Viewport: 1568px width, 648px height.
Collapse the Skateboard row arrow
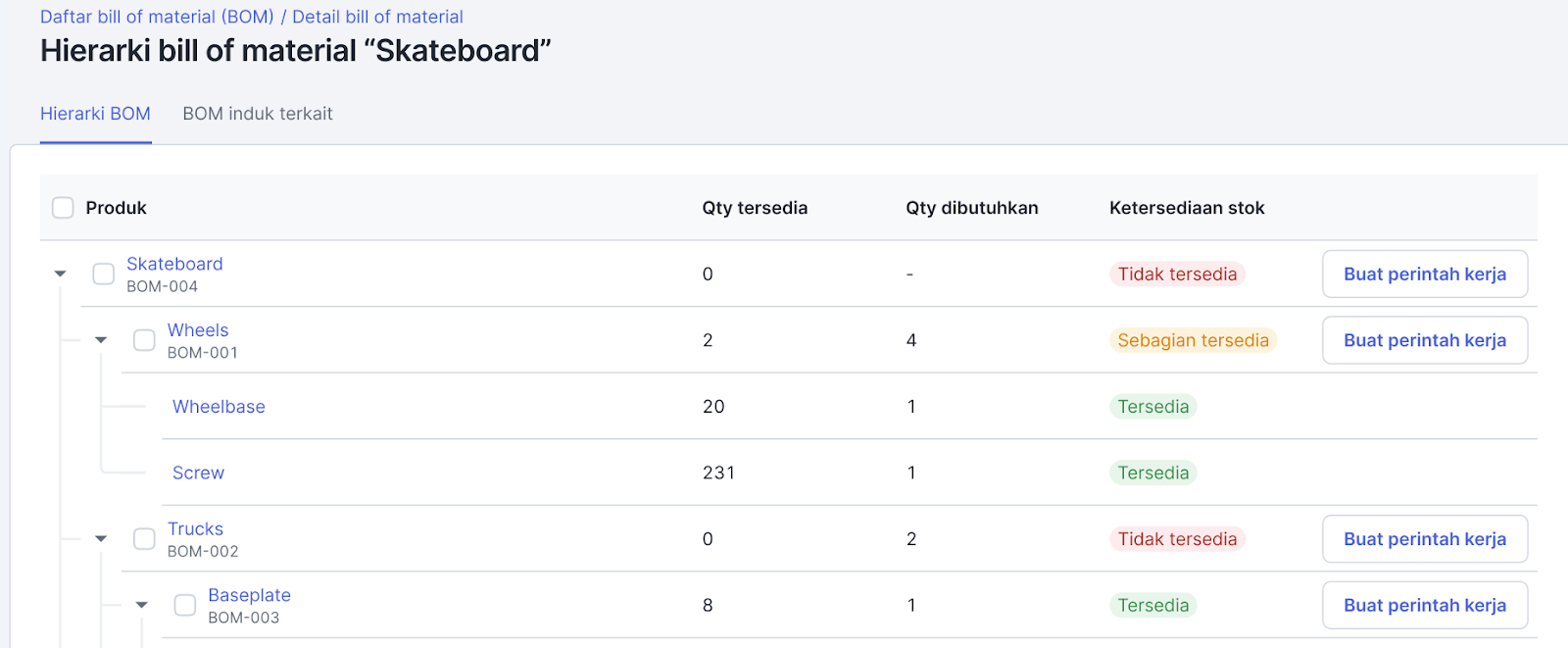coord(61,274)
